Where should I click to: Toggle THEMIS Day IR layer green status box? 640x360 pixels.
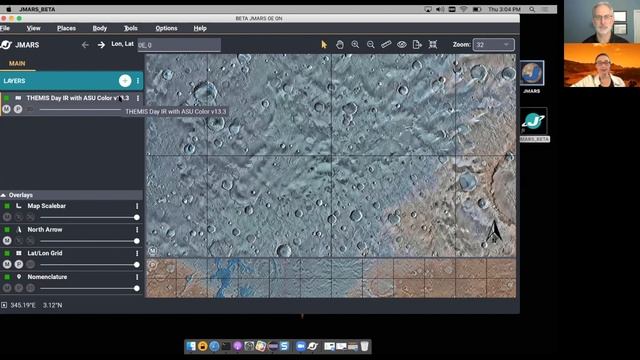[x=7, y=98]
